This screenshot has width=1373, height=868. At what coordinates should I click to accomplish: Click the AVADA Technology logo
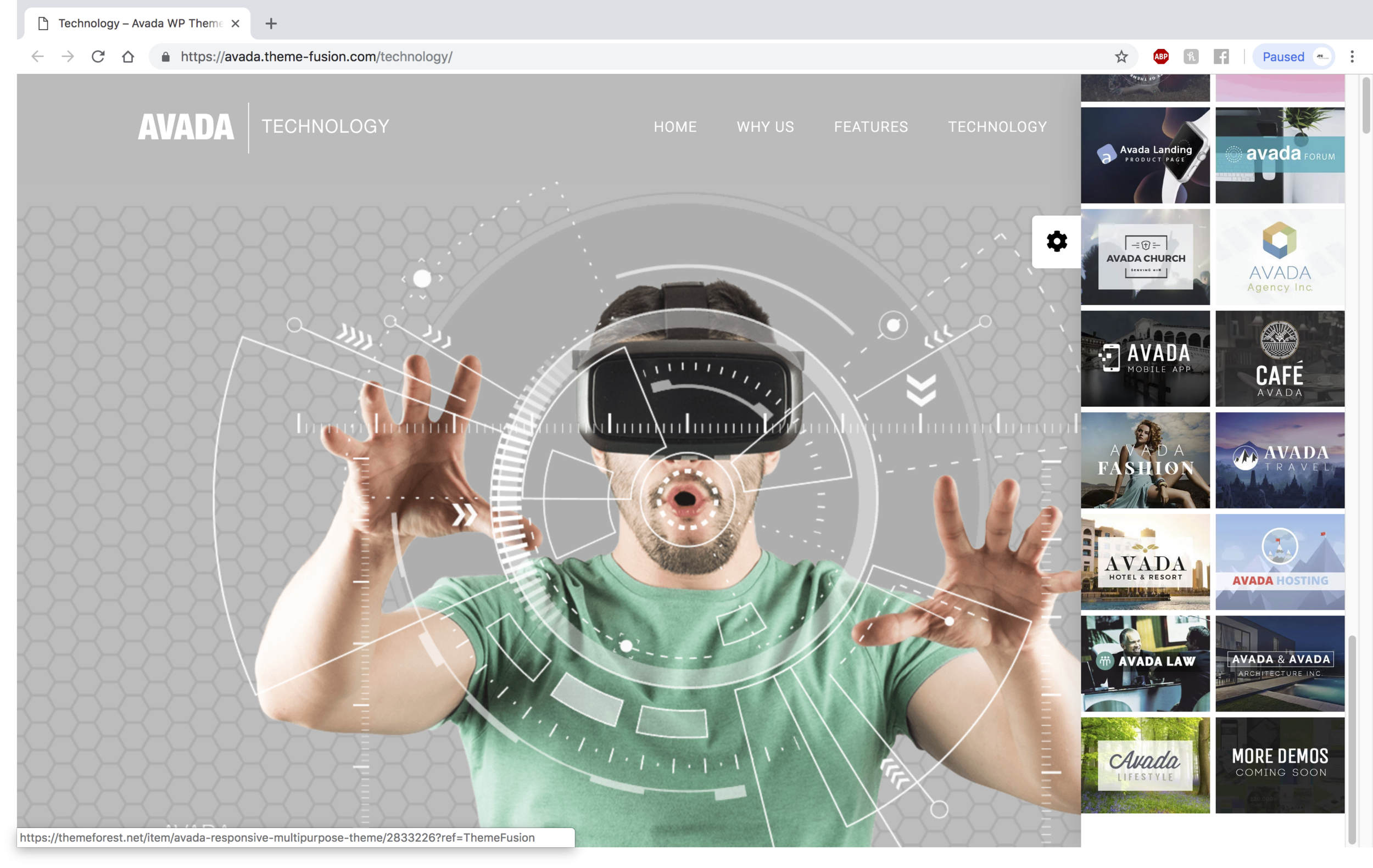click(264, 126)
